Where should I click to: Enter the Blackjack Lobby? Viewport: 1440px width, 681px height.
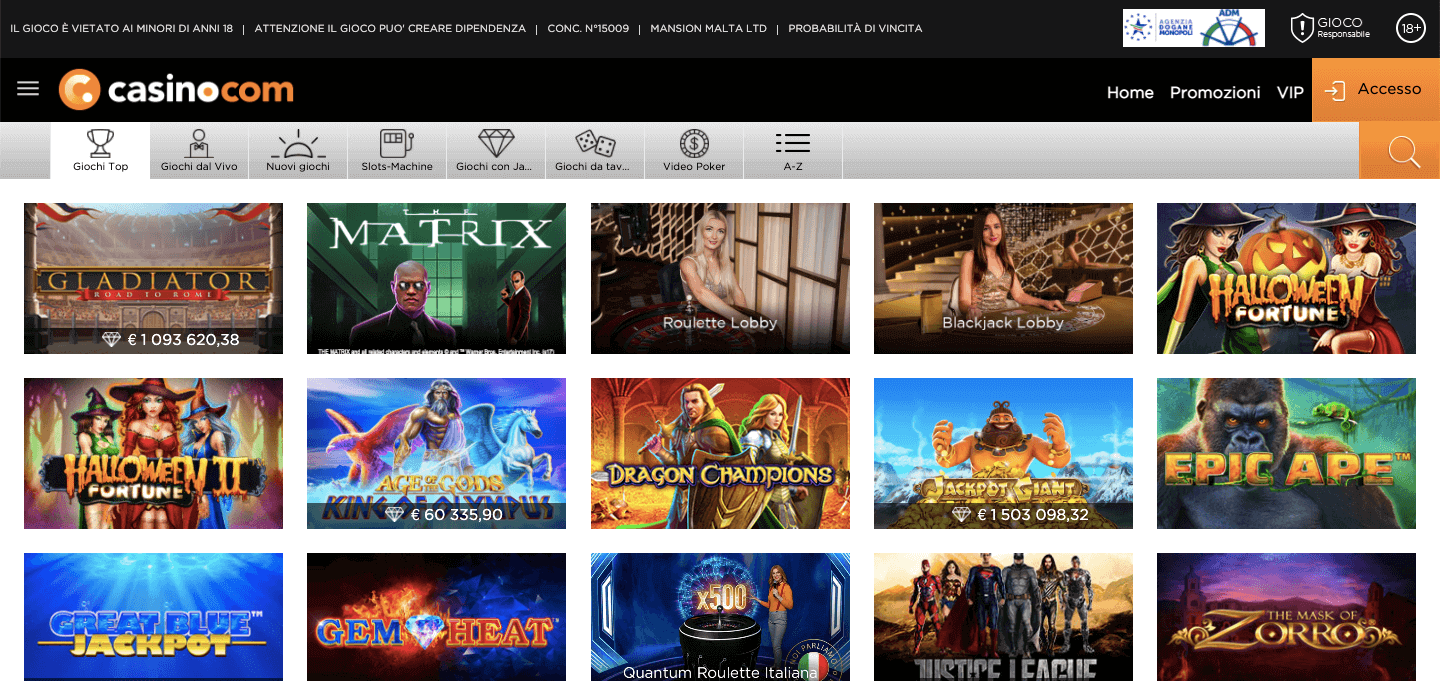(1003, 278)
